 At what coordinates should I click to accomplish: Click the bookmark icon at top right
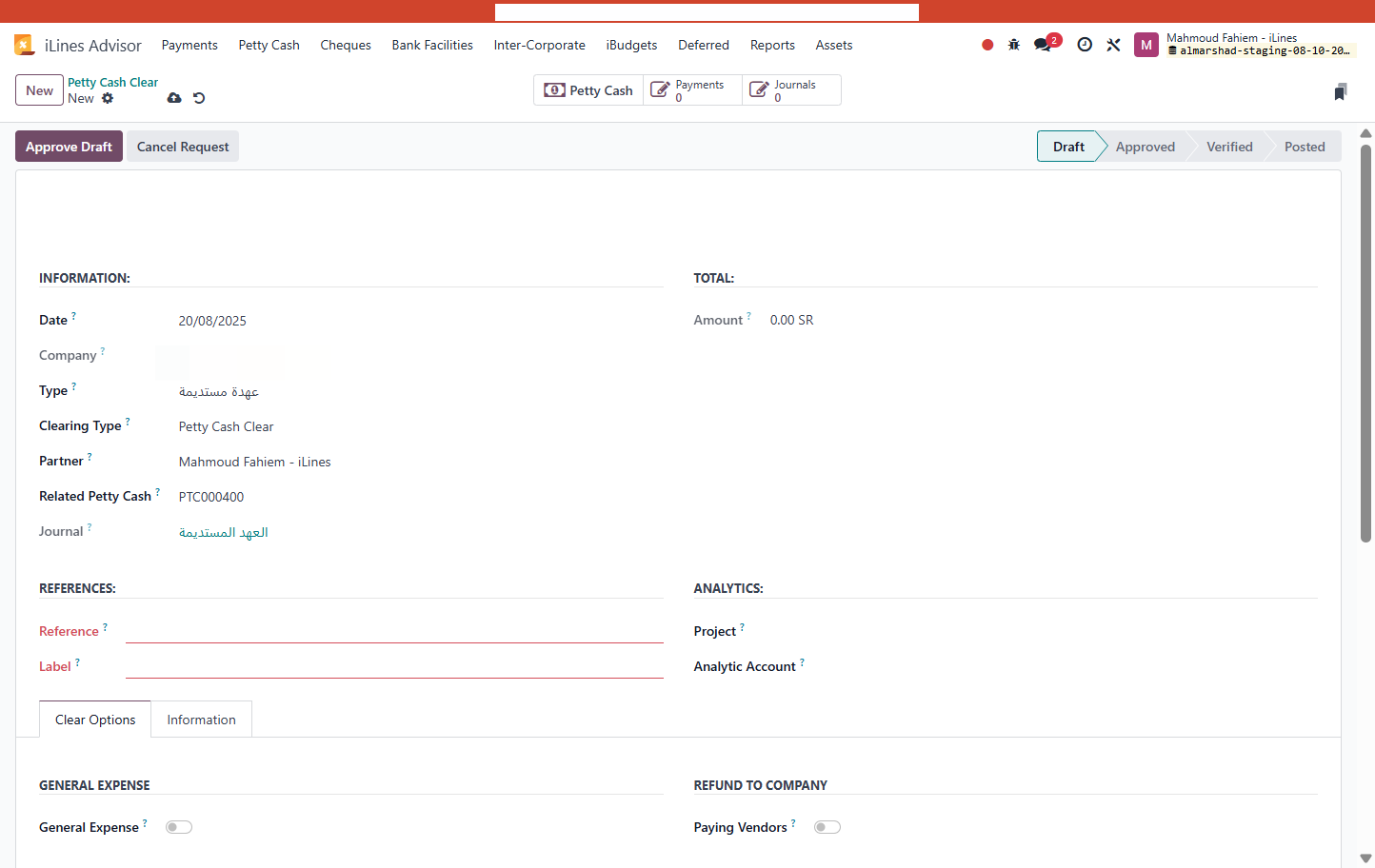tap(1341, 91)
